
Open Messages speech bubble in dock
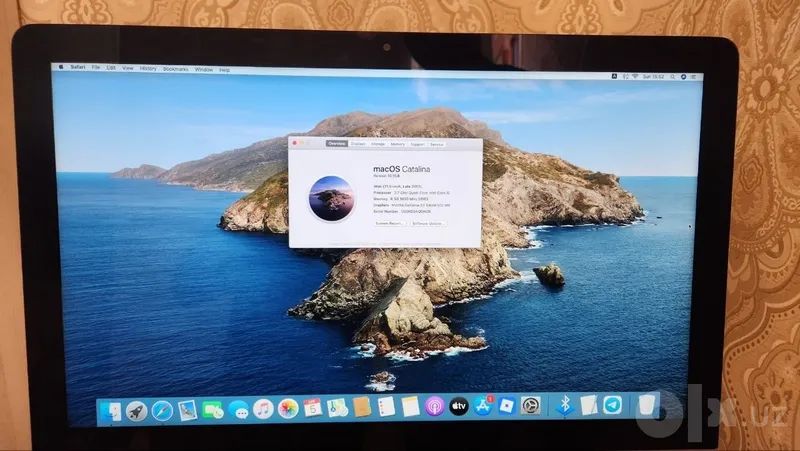(238, 409)
